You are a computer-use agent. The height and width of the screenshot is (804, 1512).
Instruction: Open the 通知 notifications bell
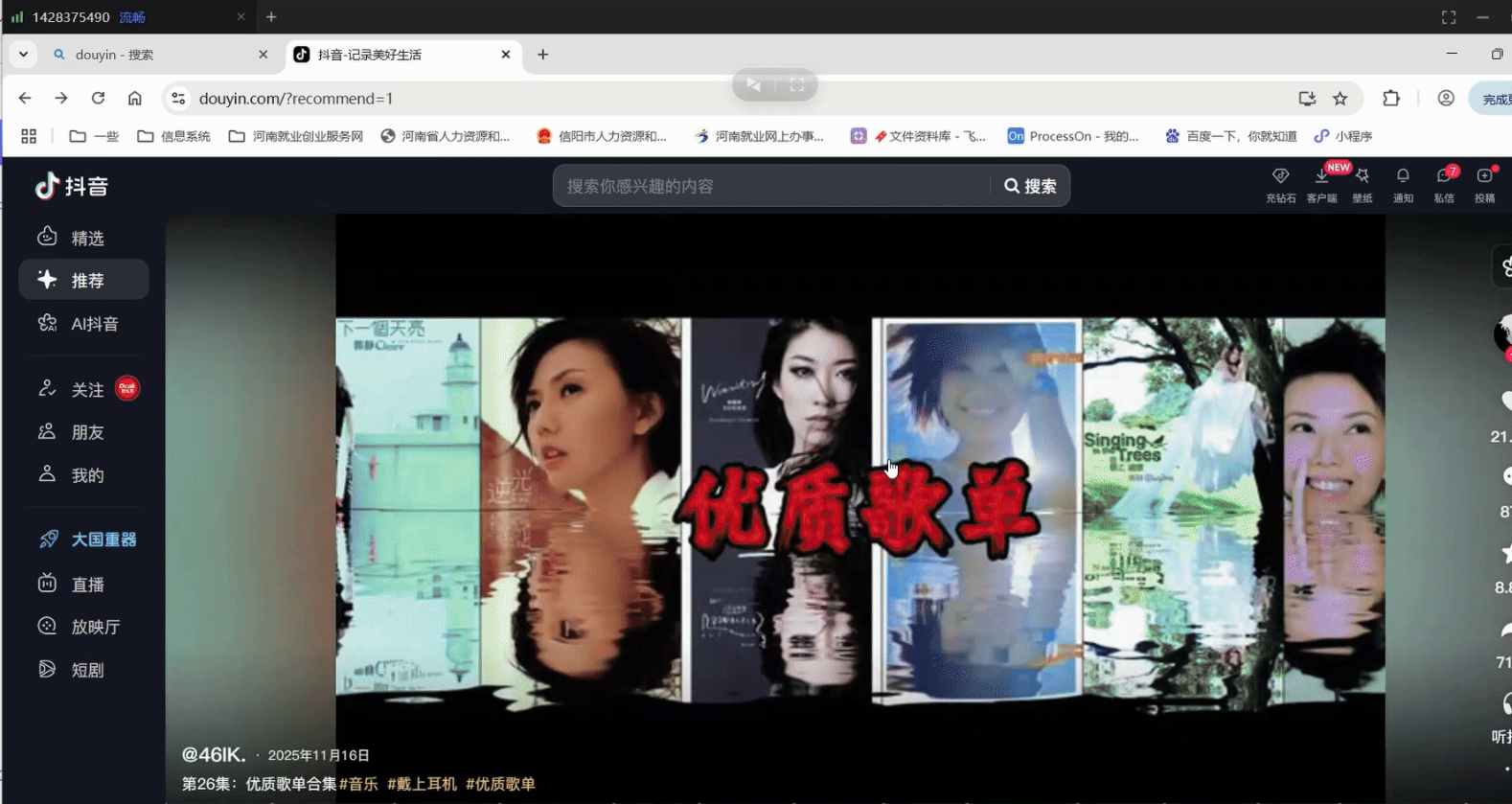pos(1403,184)
